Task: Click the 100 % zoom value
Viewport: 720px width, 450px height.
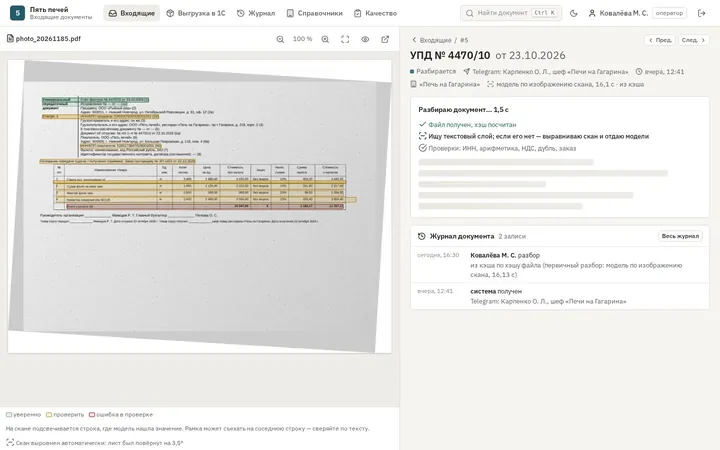Action: coord(303,39)
